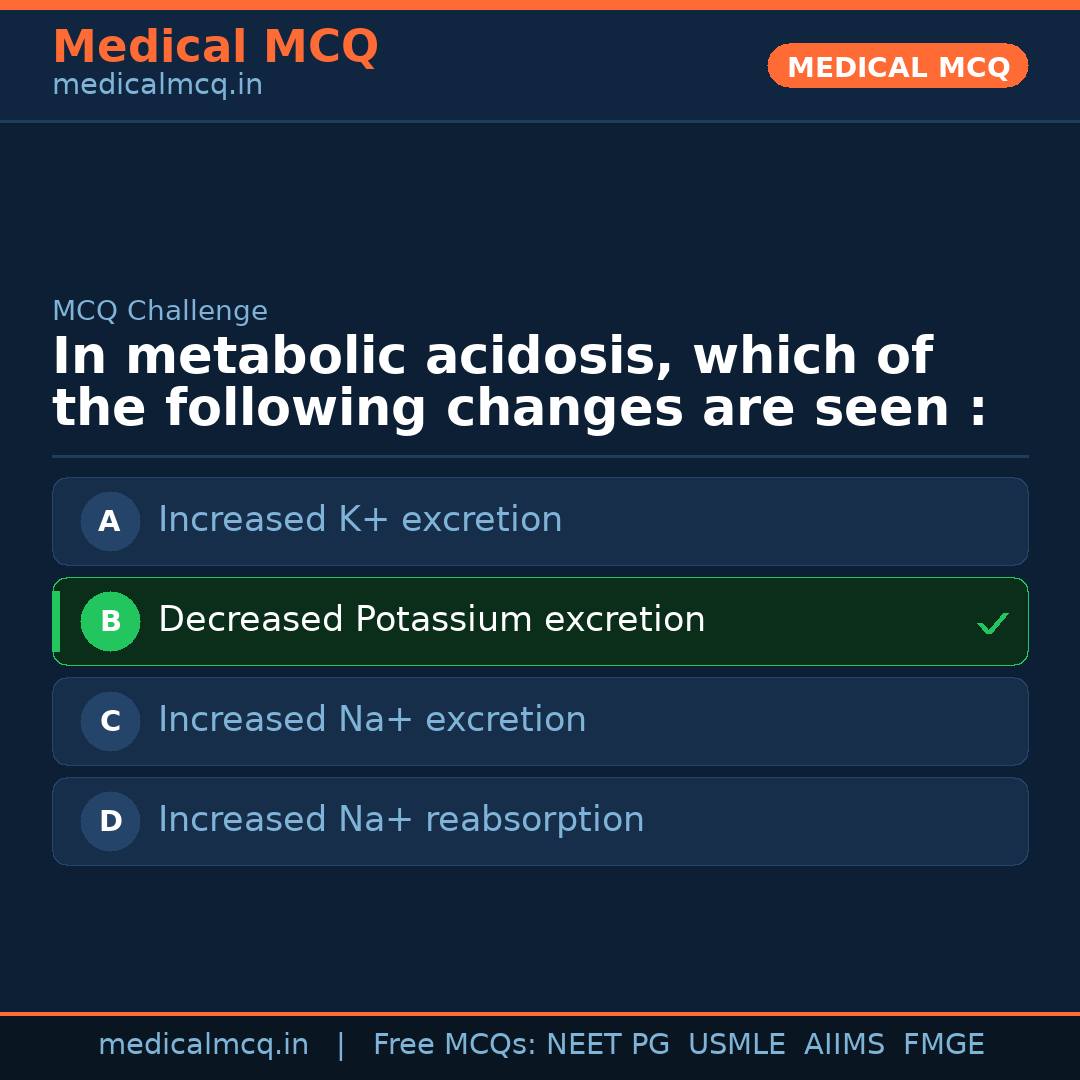Select answer 'Increased K+ excretion'
Image resolution: width=1080 pixels, height=1080 pixels.
tap(360, 520)
